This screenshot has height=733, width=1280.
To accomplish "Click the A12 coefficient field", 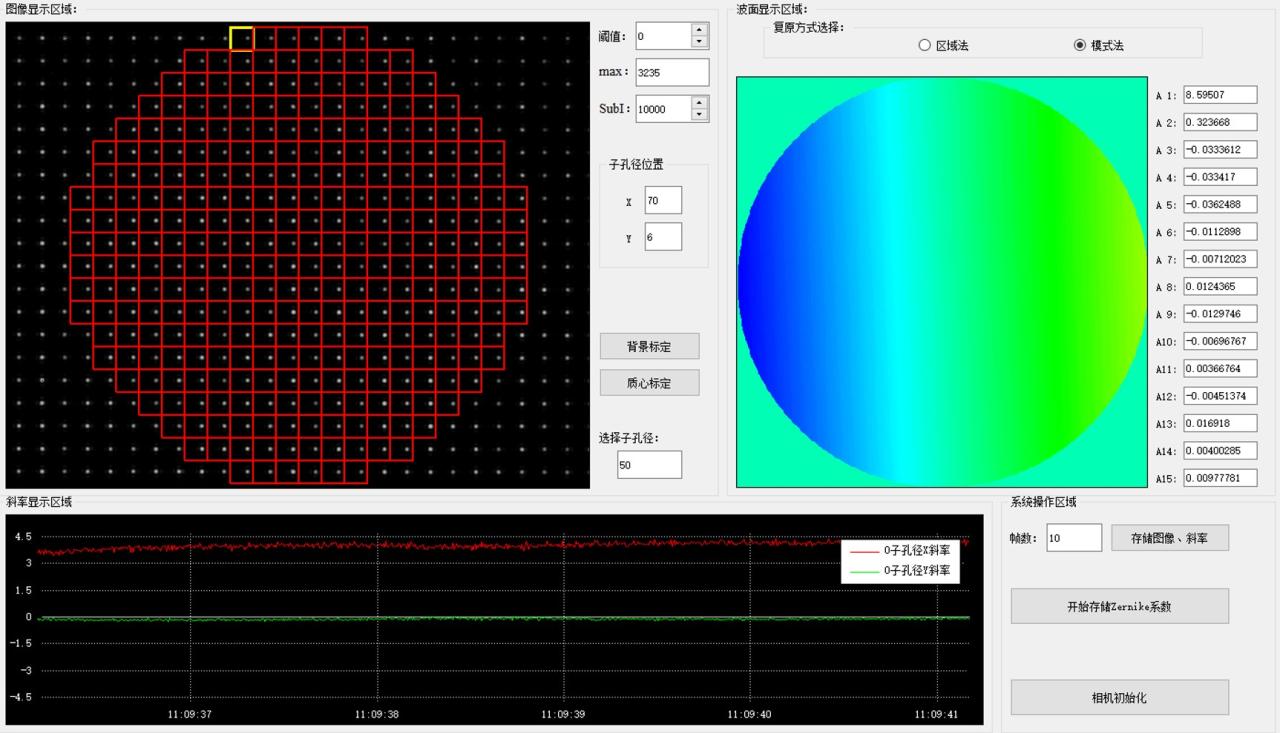I will (1219, 396).
